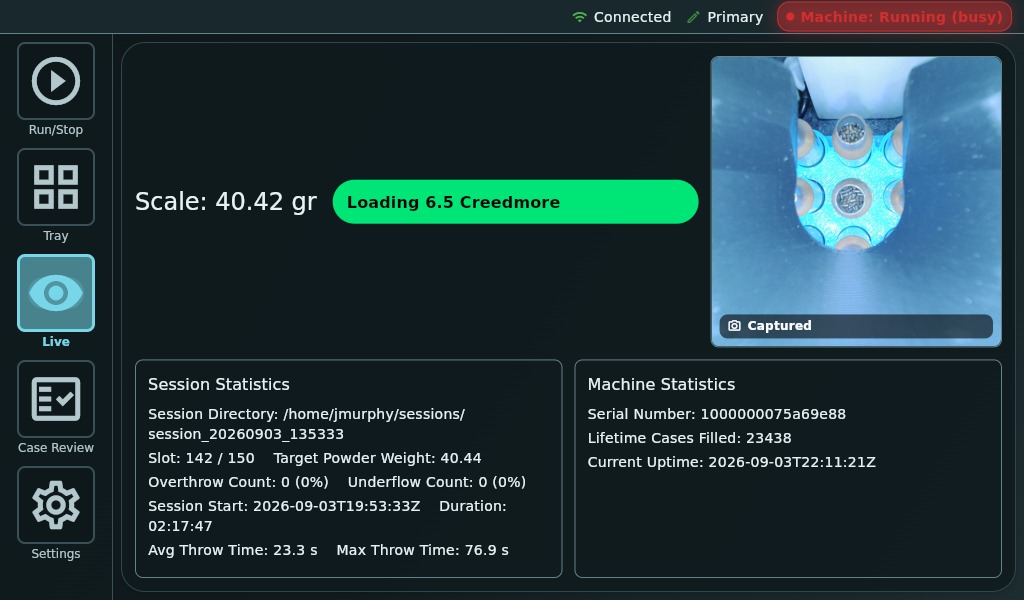Click the Primary label
This screenshot has width=1024, height=600.
click(x=735, y=17)
